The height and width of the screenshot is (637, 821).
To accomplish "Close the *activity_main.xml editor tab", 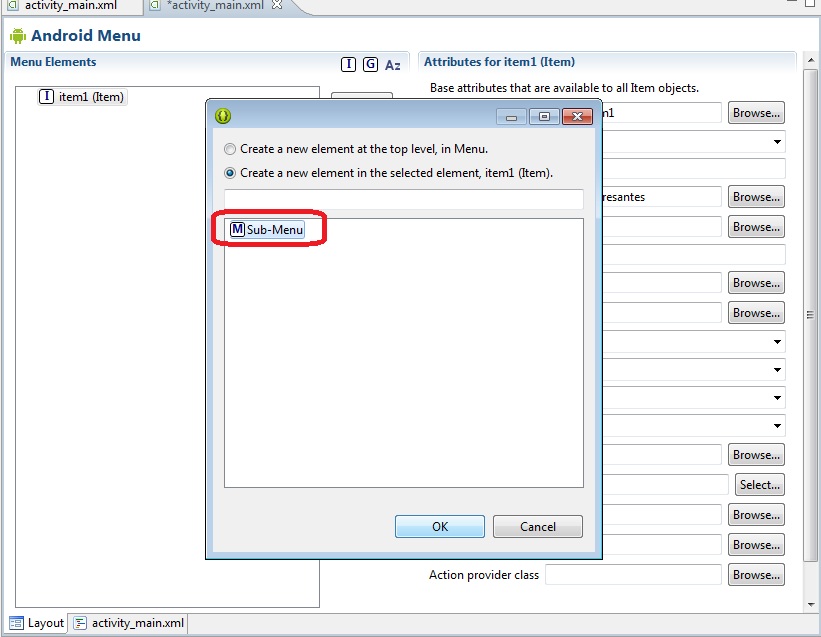I will (277, 5).
